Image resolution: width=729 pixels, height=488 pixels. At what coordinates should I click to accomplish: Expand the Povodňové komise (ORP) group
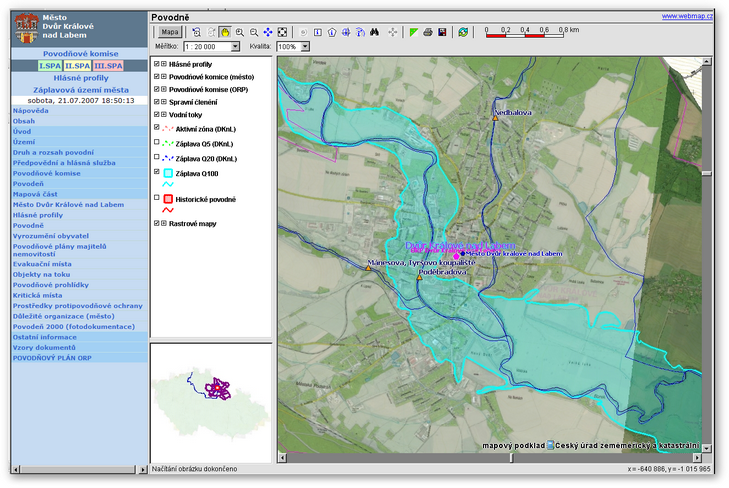click(164, 89)
